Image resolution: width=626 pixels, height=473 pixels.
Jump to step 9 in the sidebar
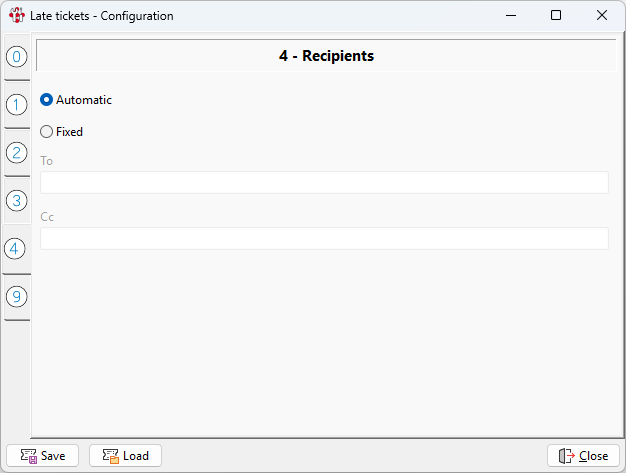(16, 297)
